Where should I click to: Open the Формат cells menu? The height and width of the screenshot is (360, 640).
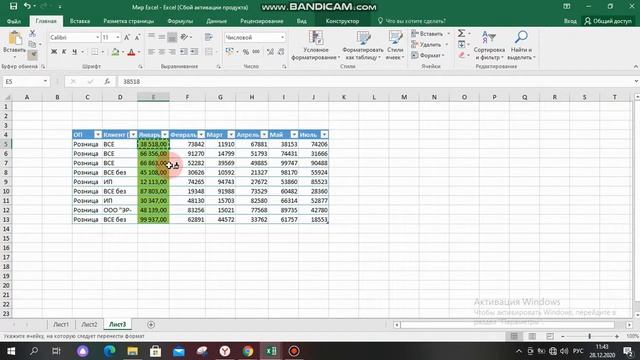[x=428, y=55]
